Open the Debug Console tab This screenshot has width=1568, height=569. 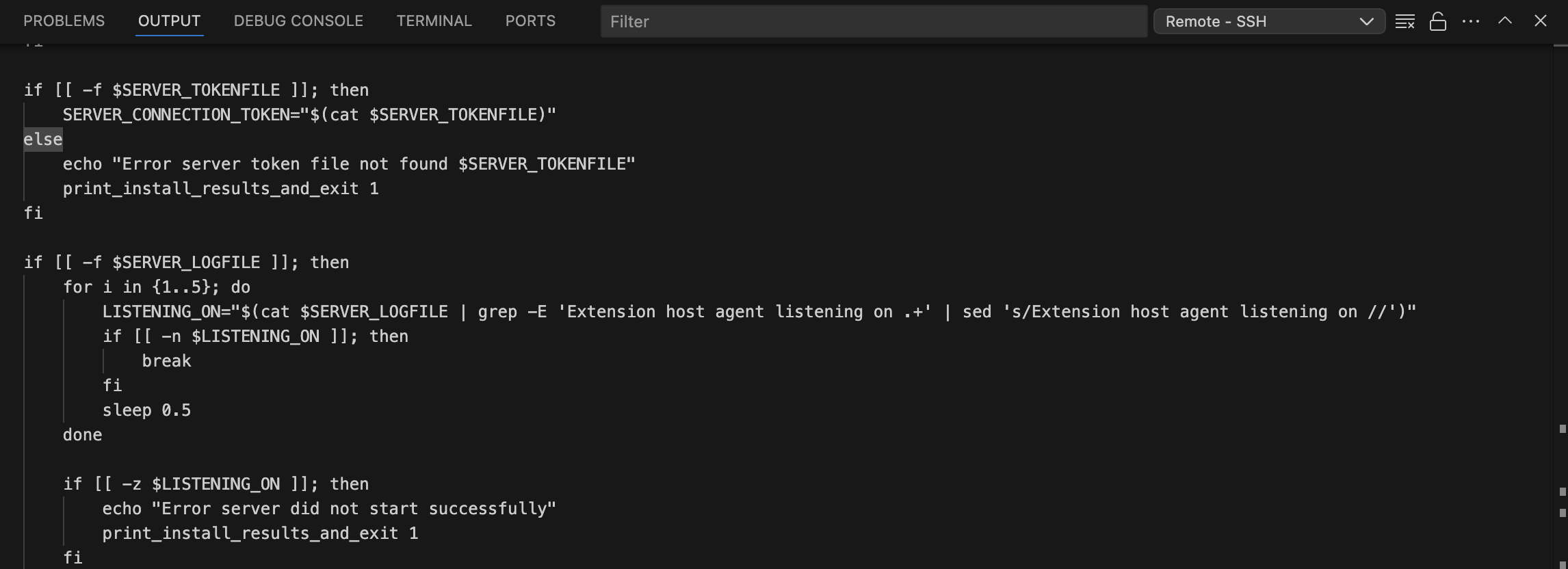298,21
